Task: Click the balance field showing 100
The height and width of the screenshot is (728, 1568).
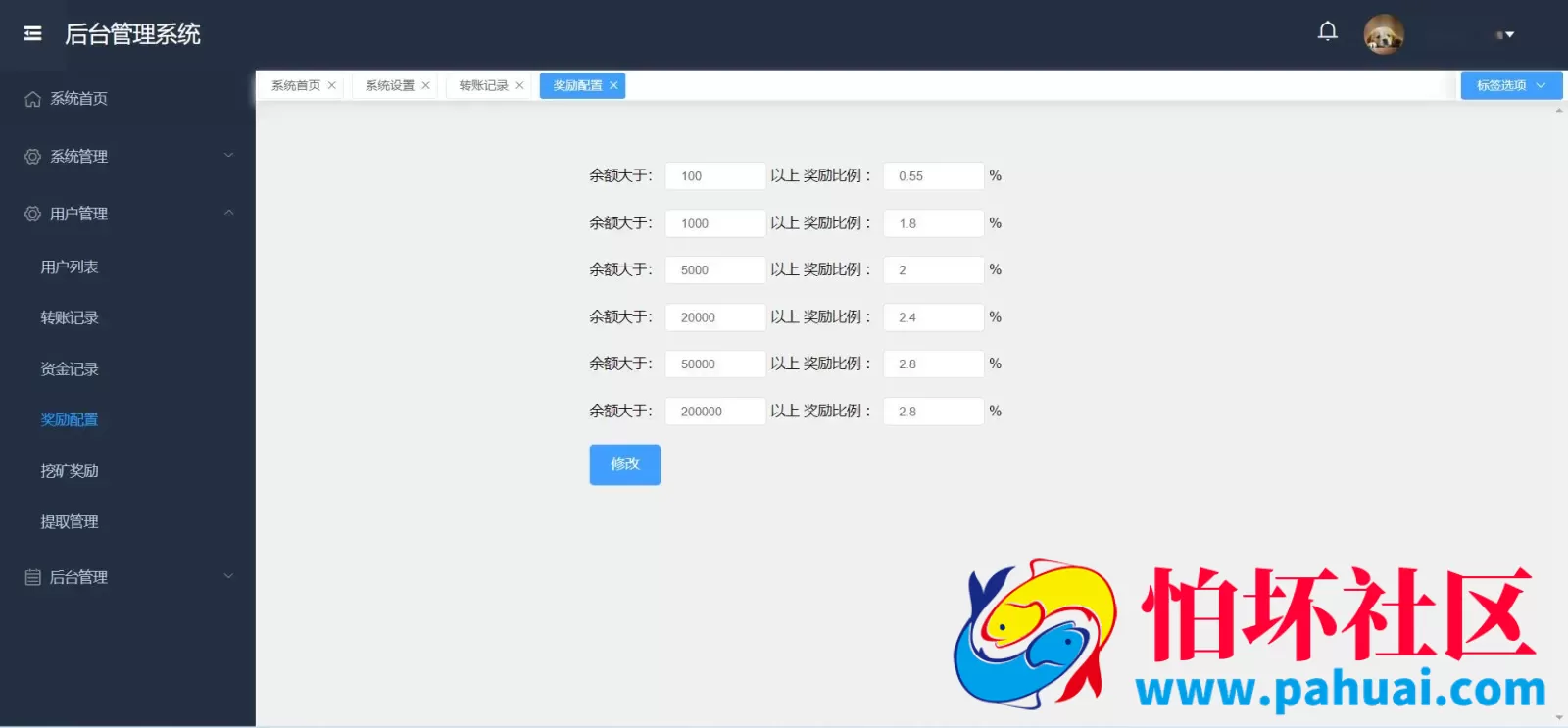Action: pos(715,176)
